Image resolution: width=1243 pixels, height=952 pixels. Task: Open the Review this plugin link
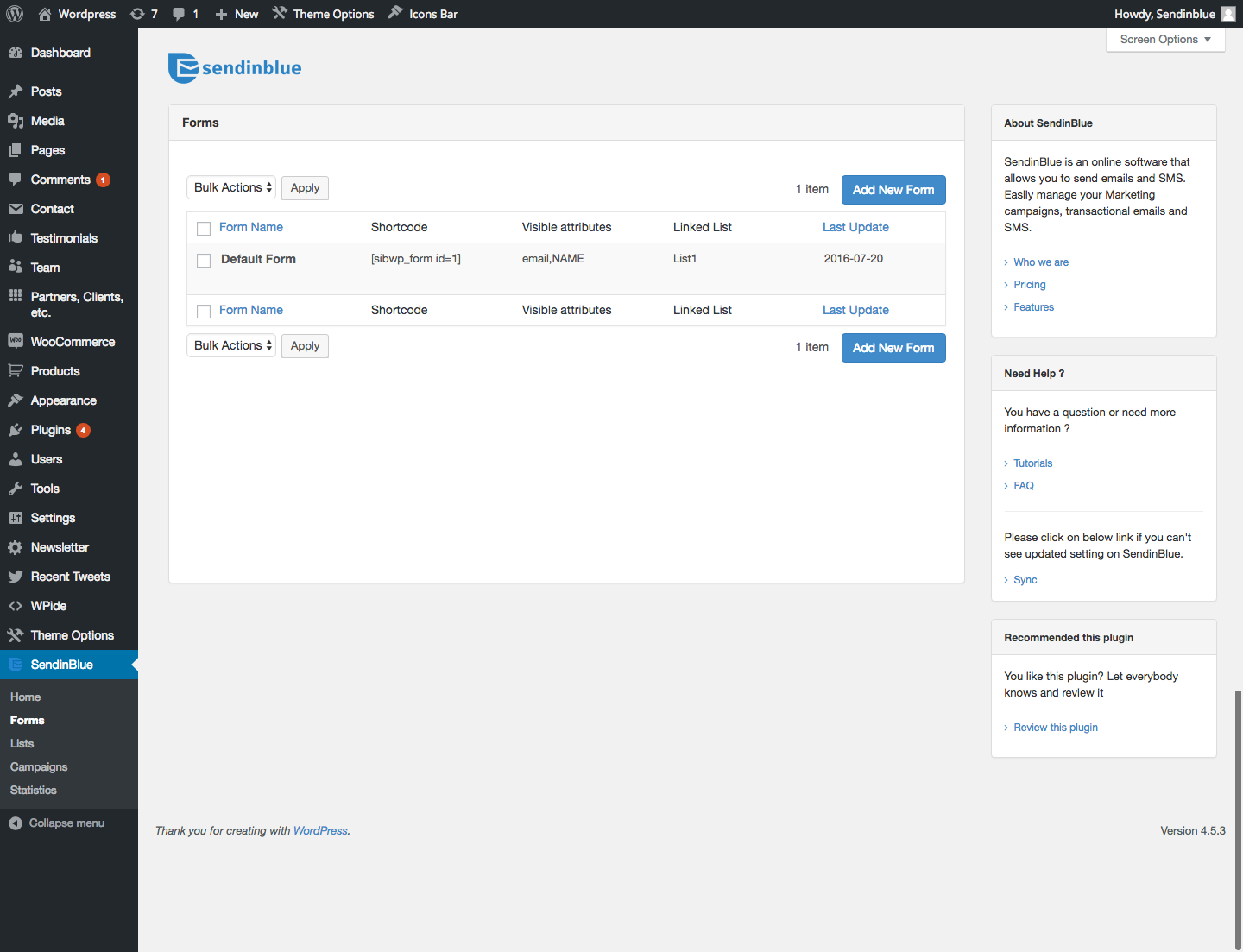[x=1056, y=728]
